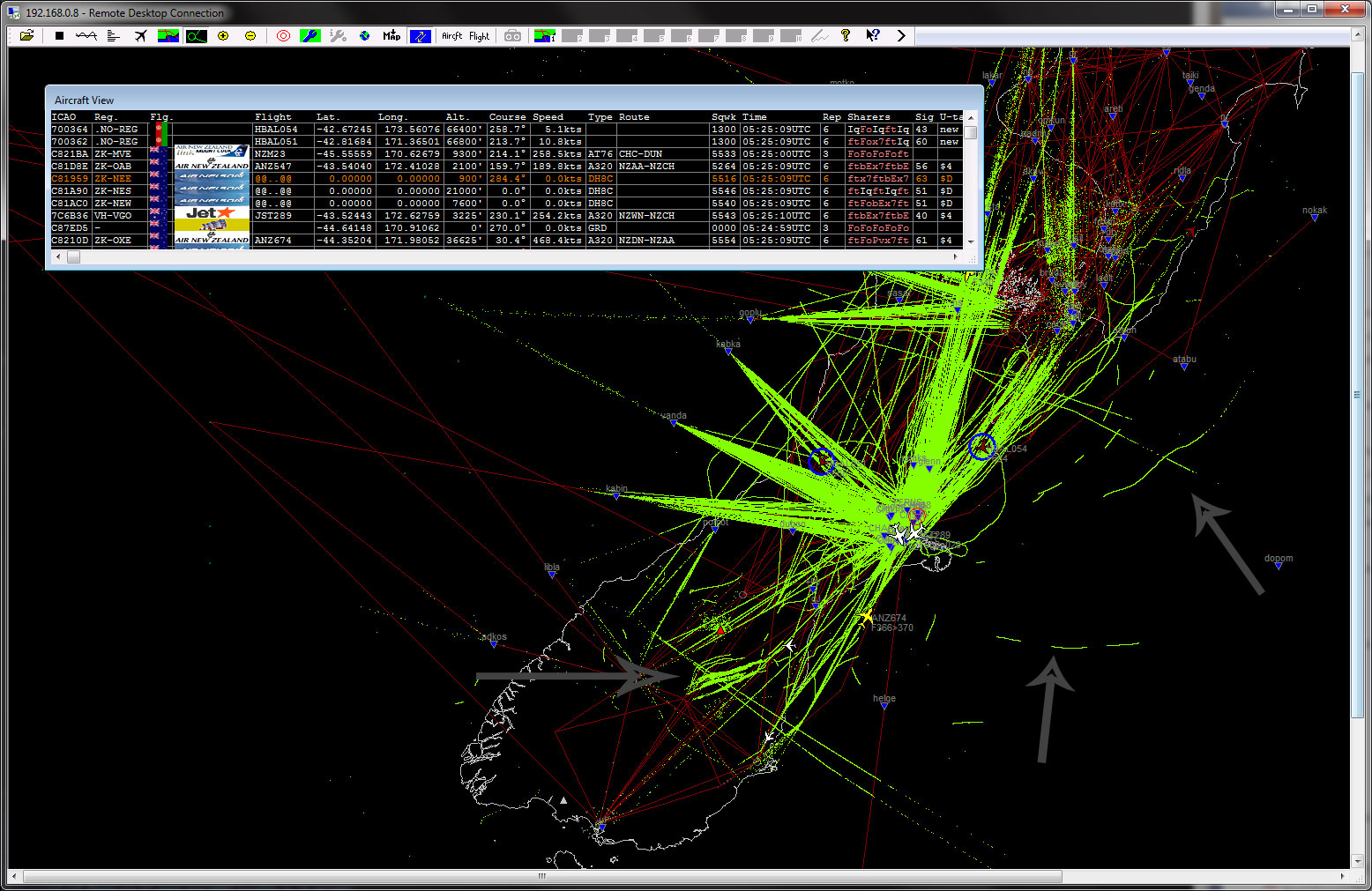The image size is (1372, 891).
Task: Toggle the Aircft labels button
Action: click(451, 36)
